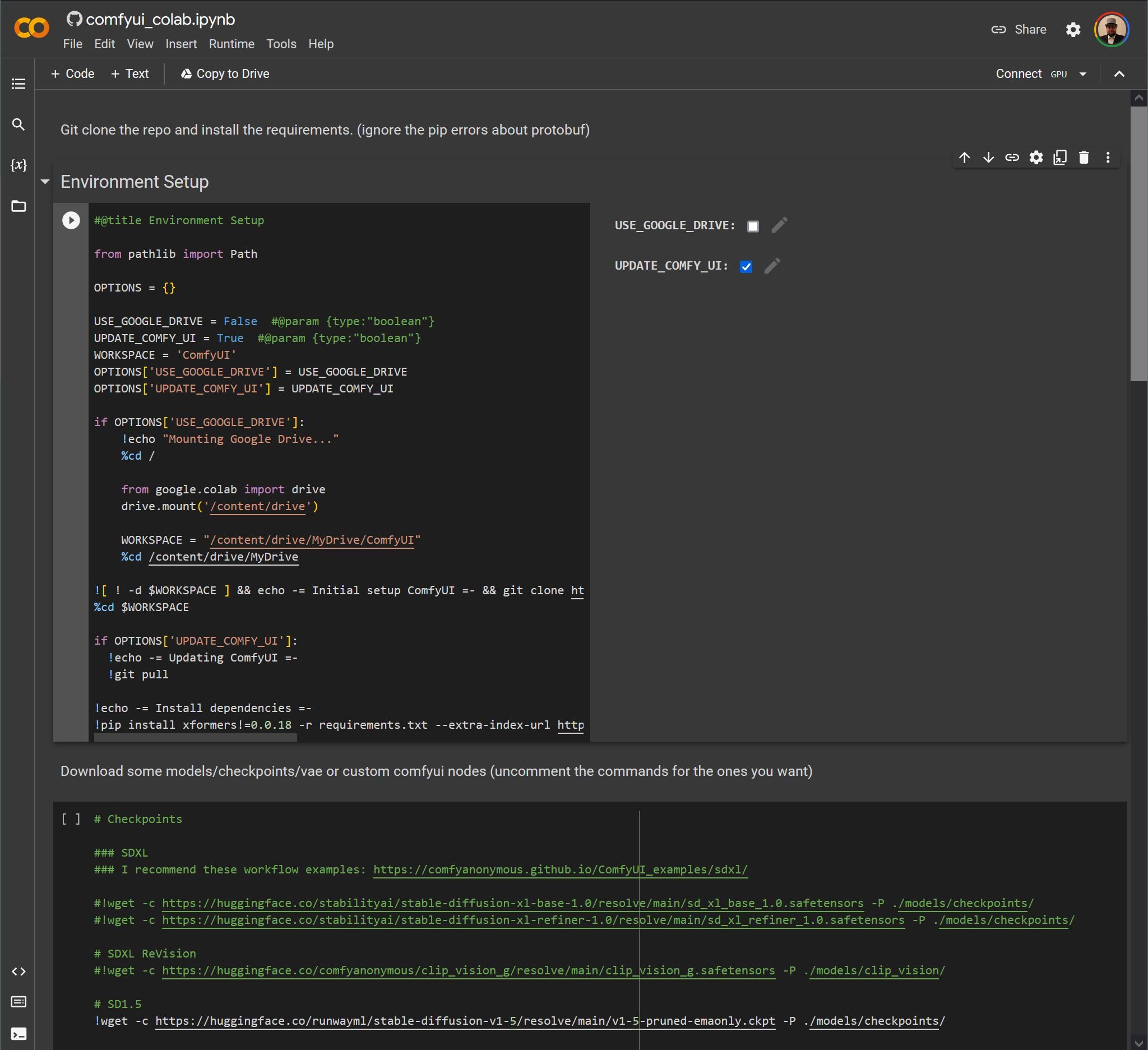Uncheck UPDATE_COMFY_UI checkbox

tap(746, 266)
